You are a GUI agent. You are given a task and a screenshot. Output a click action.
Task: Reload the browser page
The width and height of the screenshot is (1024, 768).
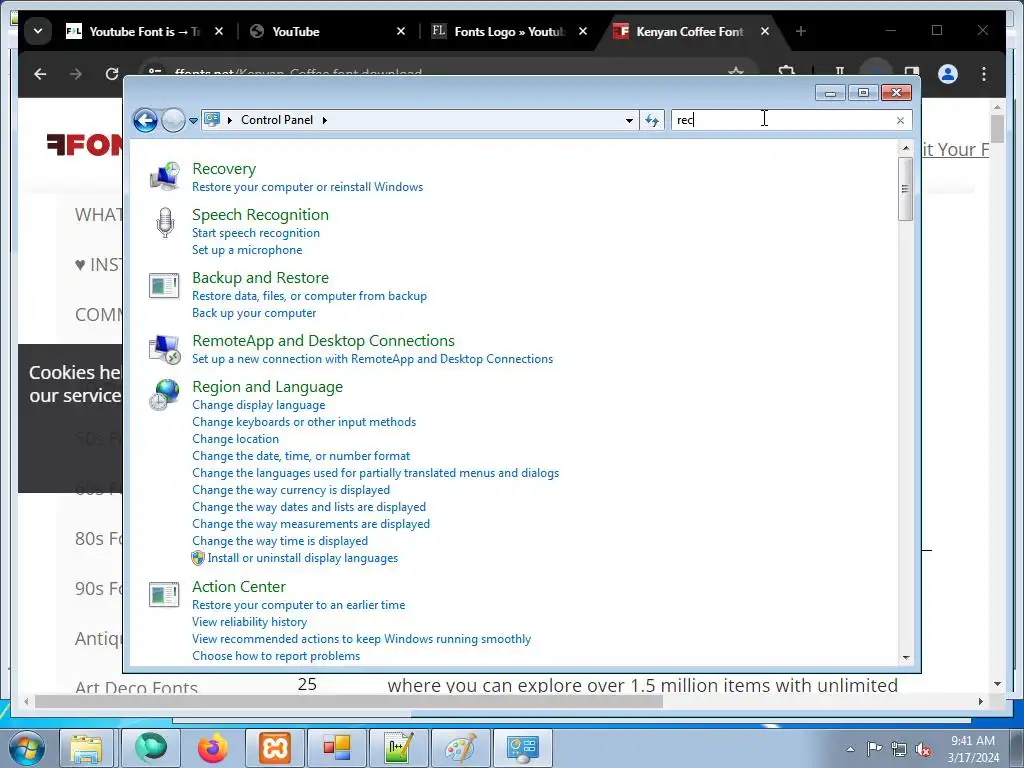click(112, 74)
